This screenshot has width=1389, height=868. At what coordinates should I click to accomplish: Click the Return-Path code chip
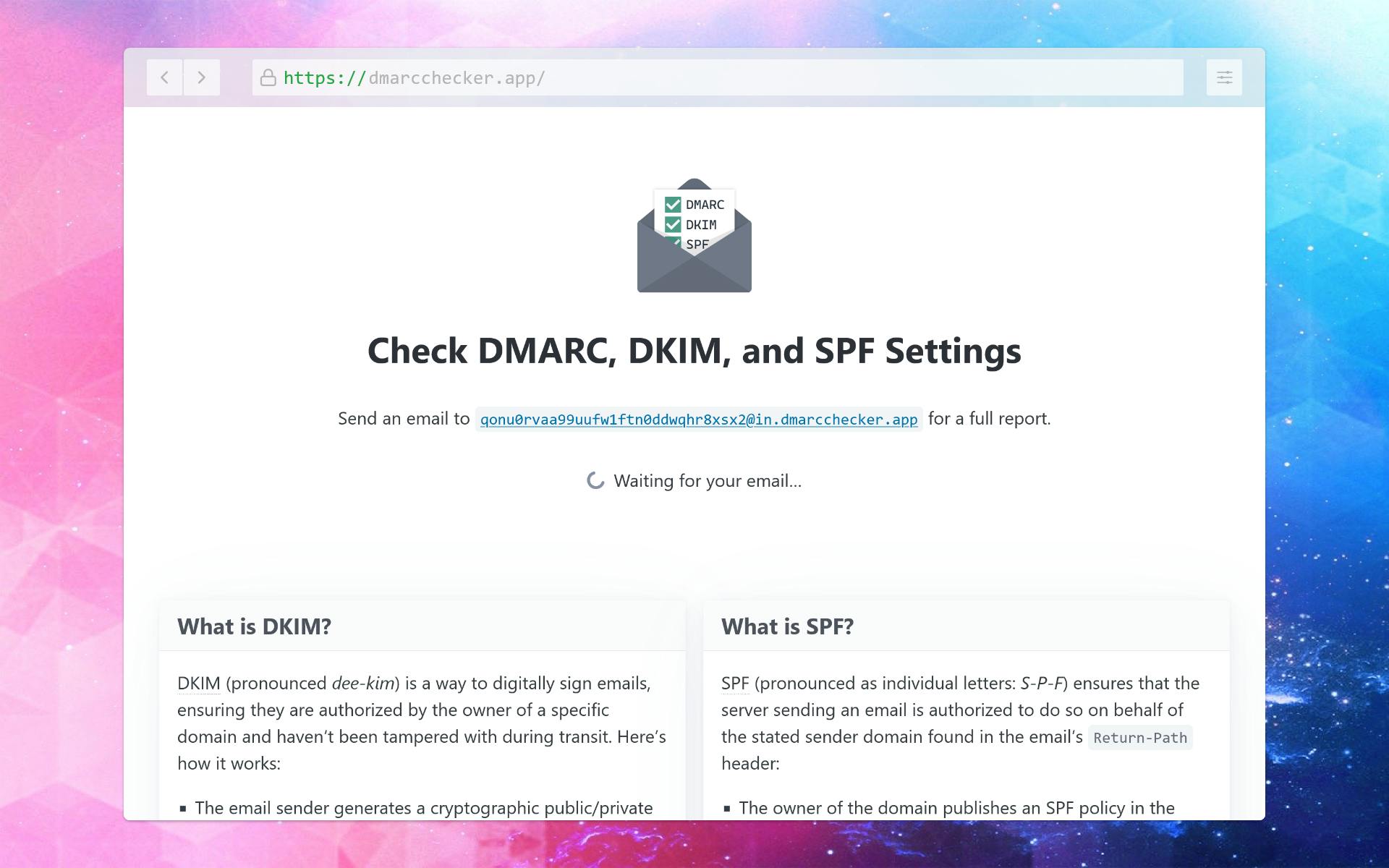[x=1139, y=738]
